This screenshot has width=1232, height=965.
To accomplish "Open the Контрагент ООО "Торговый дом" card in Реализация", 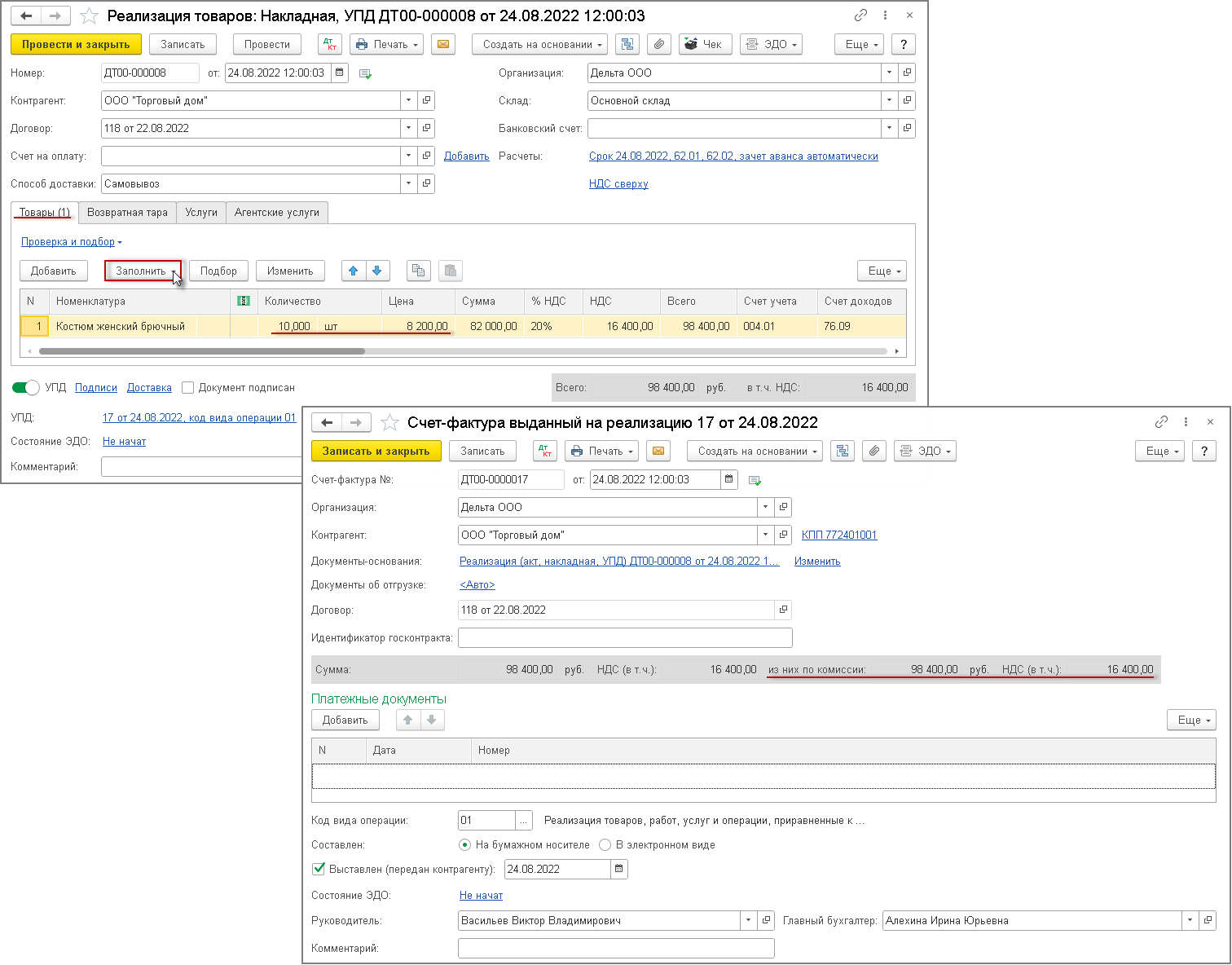I will (426, 100).
